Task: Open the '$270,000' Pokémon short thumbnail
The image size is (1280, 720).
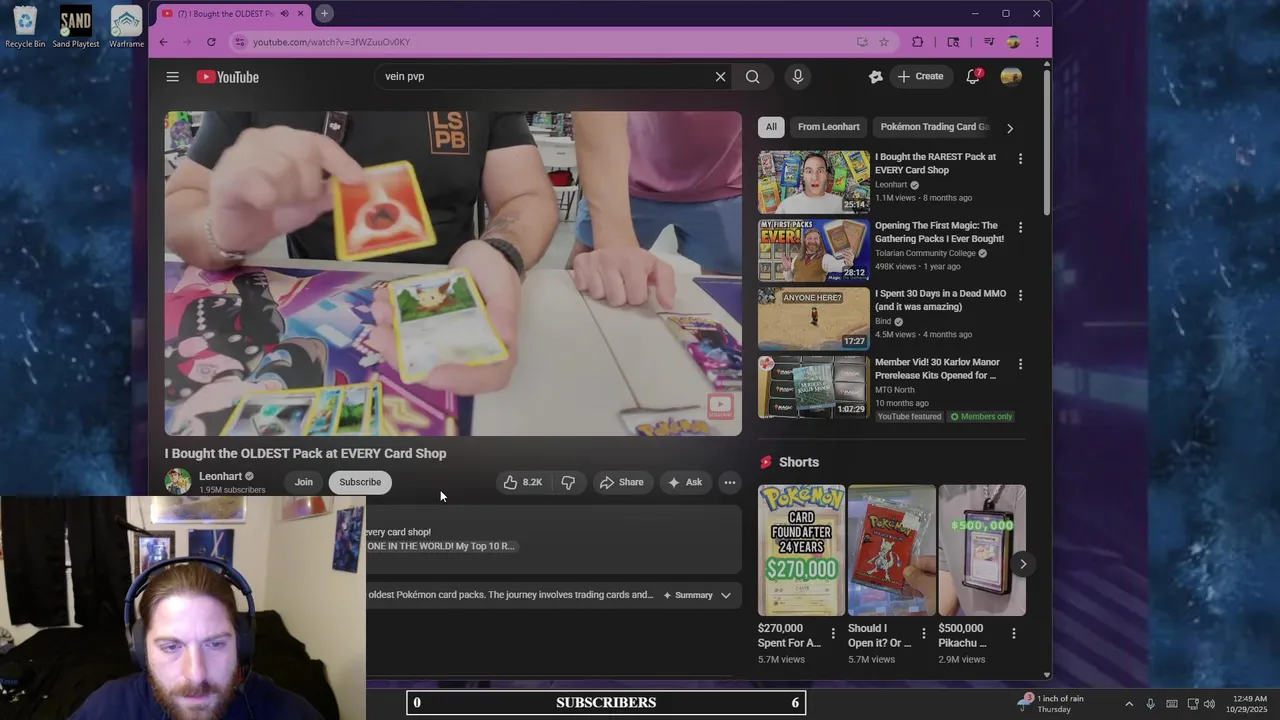Action: (x=801, y=550)
